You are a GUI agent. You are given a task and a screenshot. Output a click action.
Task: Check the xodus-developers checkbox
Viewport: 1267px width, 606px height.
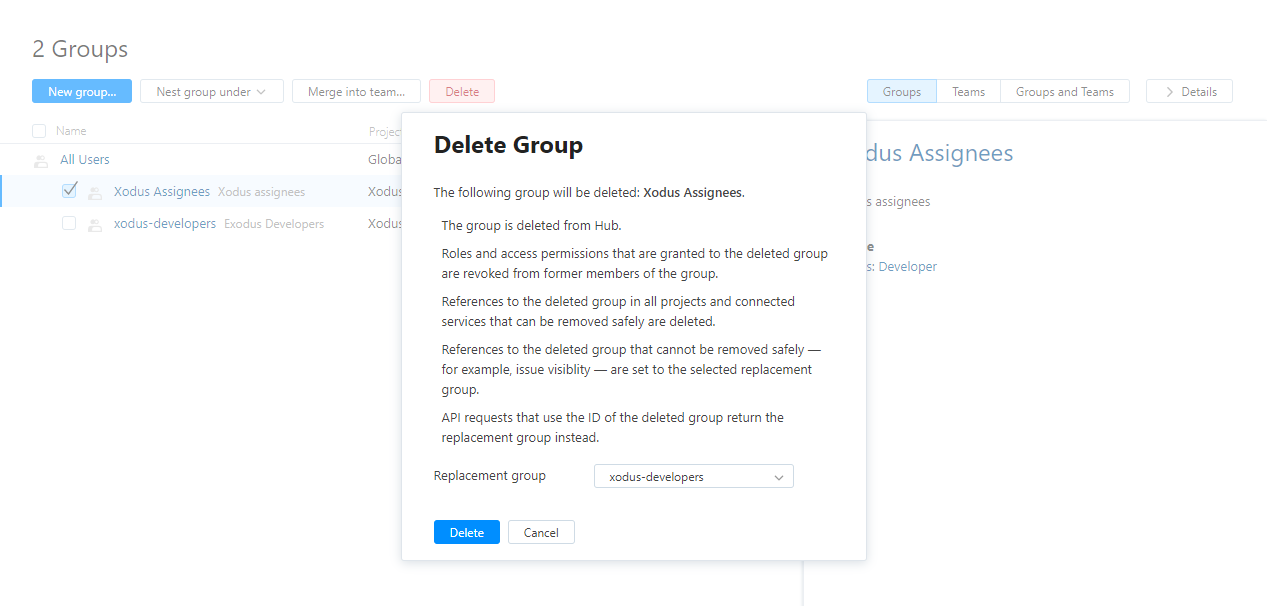click(69, 223)
